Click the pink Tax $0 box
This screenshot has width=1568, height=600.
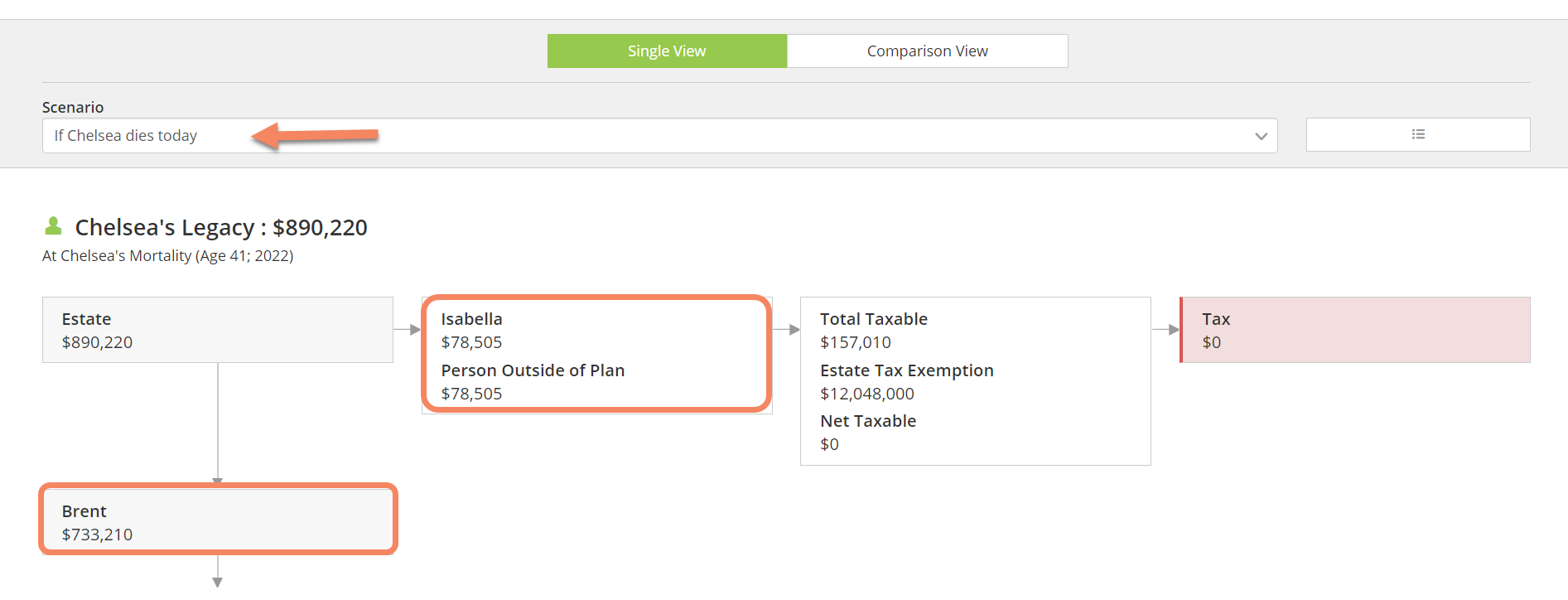coord(1355,330)
